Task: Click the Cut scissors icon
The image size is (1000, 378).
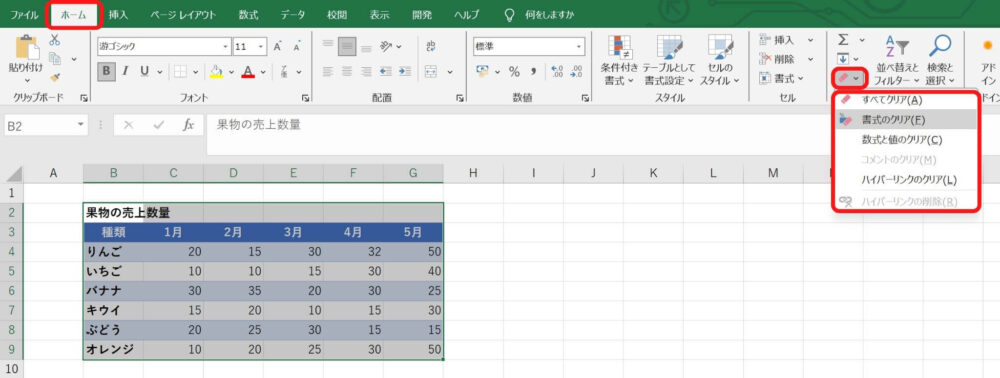Action: (x=55, y=40)
